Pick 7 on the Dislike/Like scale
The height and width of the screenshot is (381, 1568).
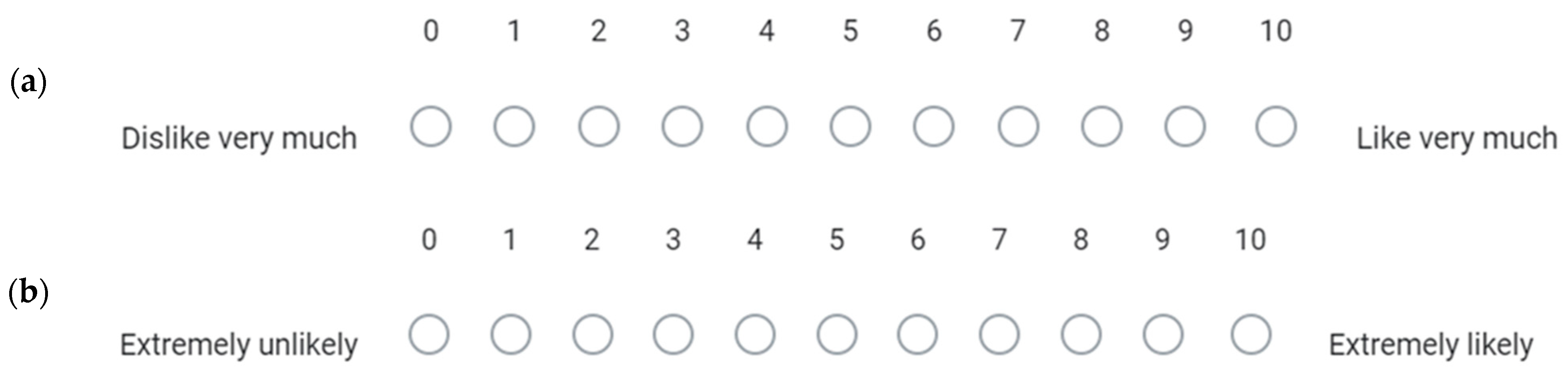point(1018,127)
